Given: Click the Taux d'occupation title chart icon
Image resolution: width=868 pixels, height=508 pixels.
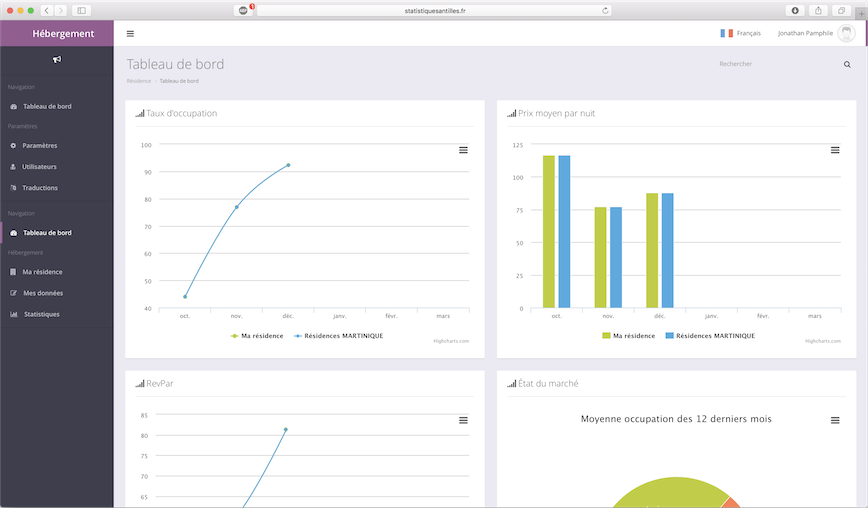Looking at the screenshot, I should [x=140, y=113].
